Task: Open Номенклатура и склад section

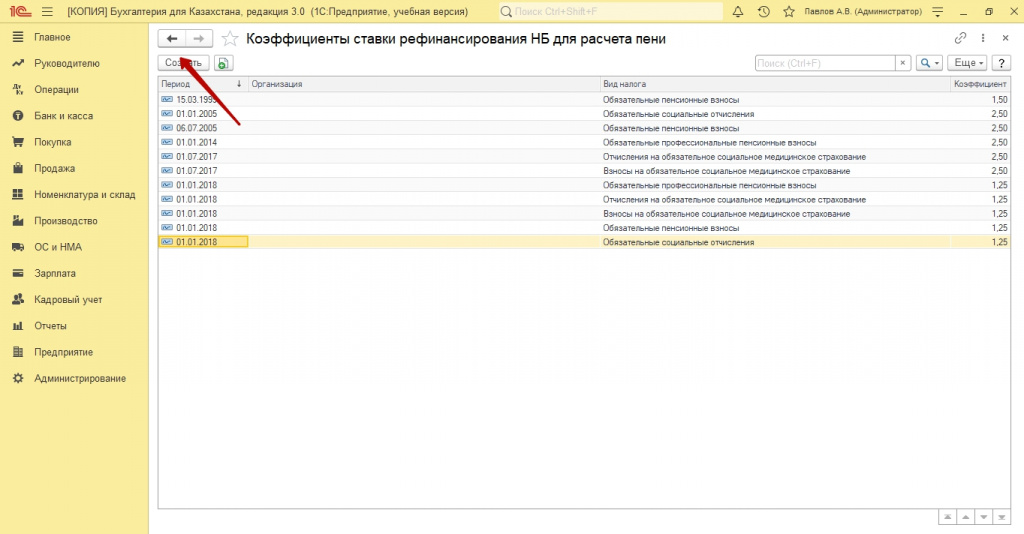Action: [x=84, y=195]
